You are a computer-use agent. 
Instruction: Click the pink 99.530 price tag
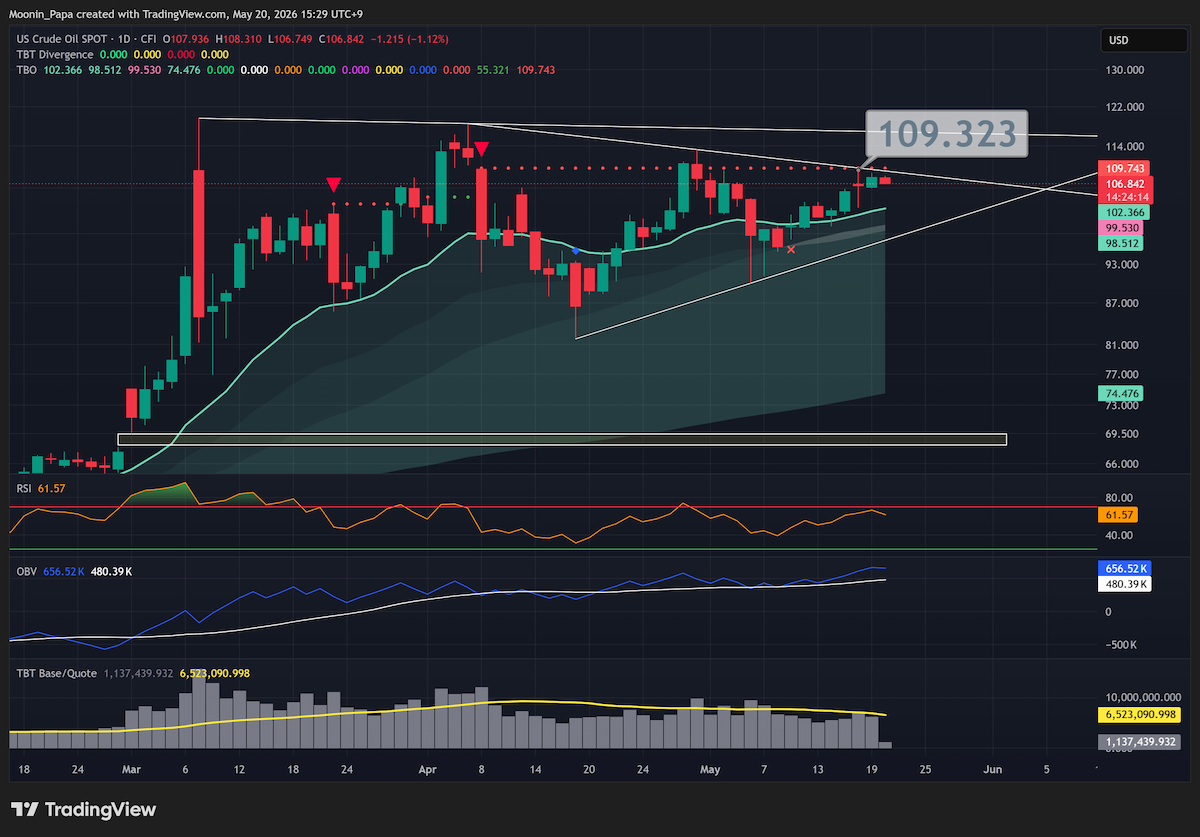1123,229
